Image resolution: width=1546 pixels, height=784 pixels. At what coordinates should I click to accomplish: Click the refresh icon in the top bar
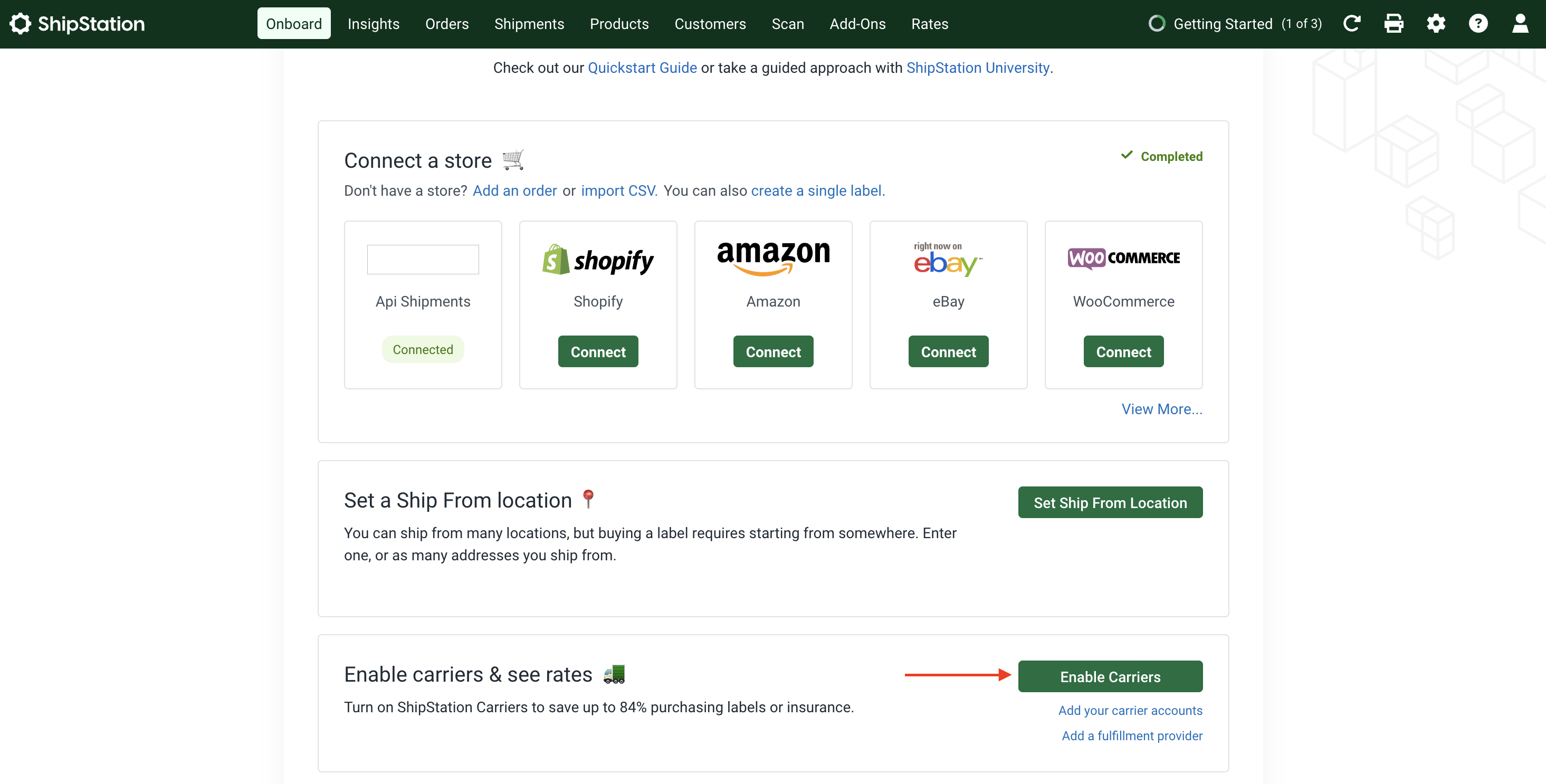tap(1352, 23)
